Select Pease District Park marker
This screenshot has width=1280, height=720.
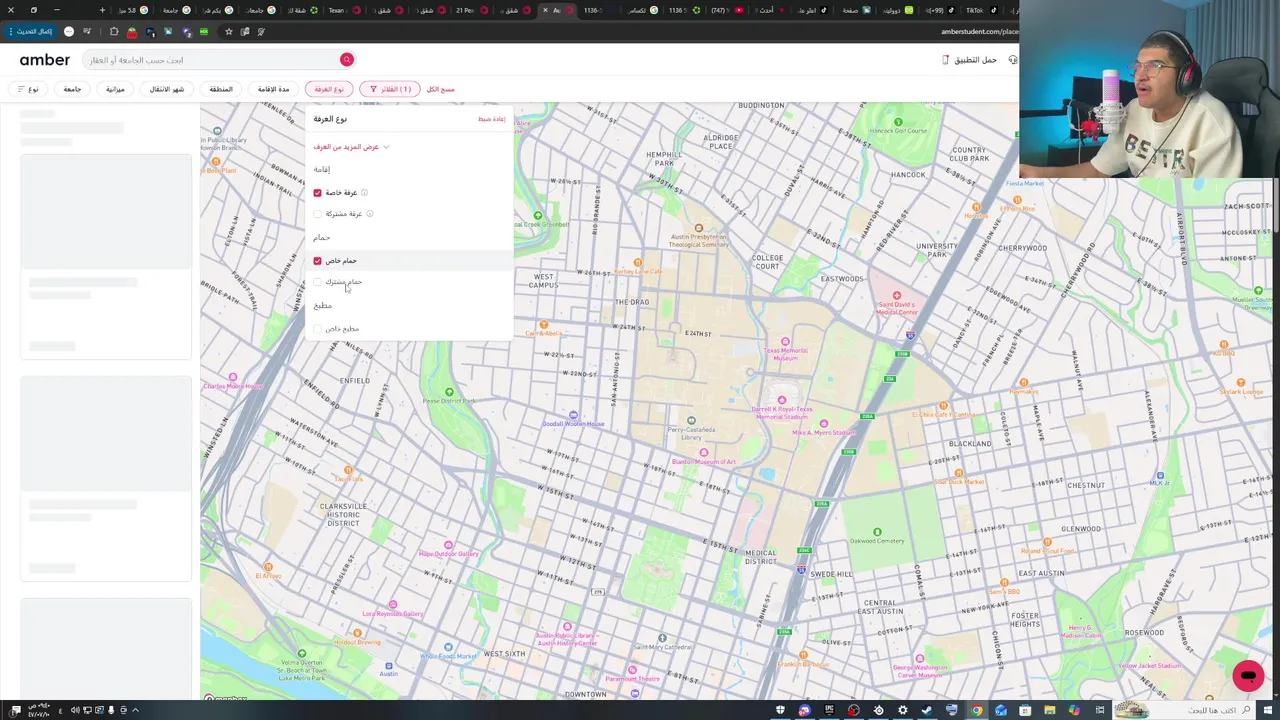click(x=449, y=392)
